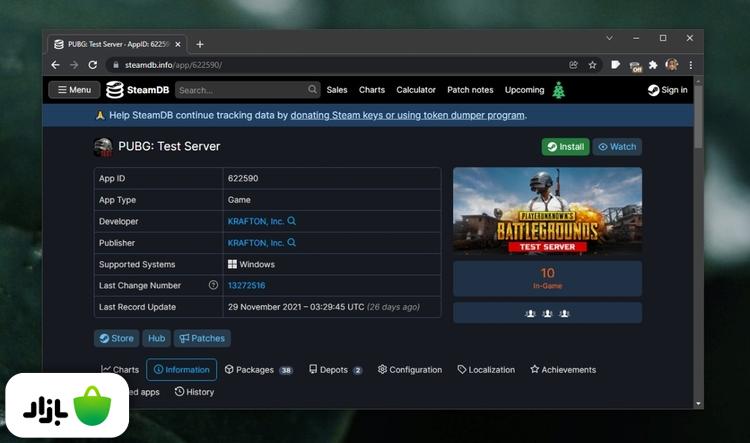750x443 pixels.
Task: Toggle Watch for PUBG: Test Server
Action: (617, 147)
